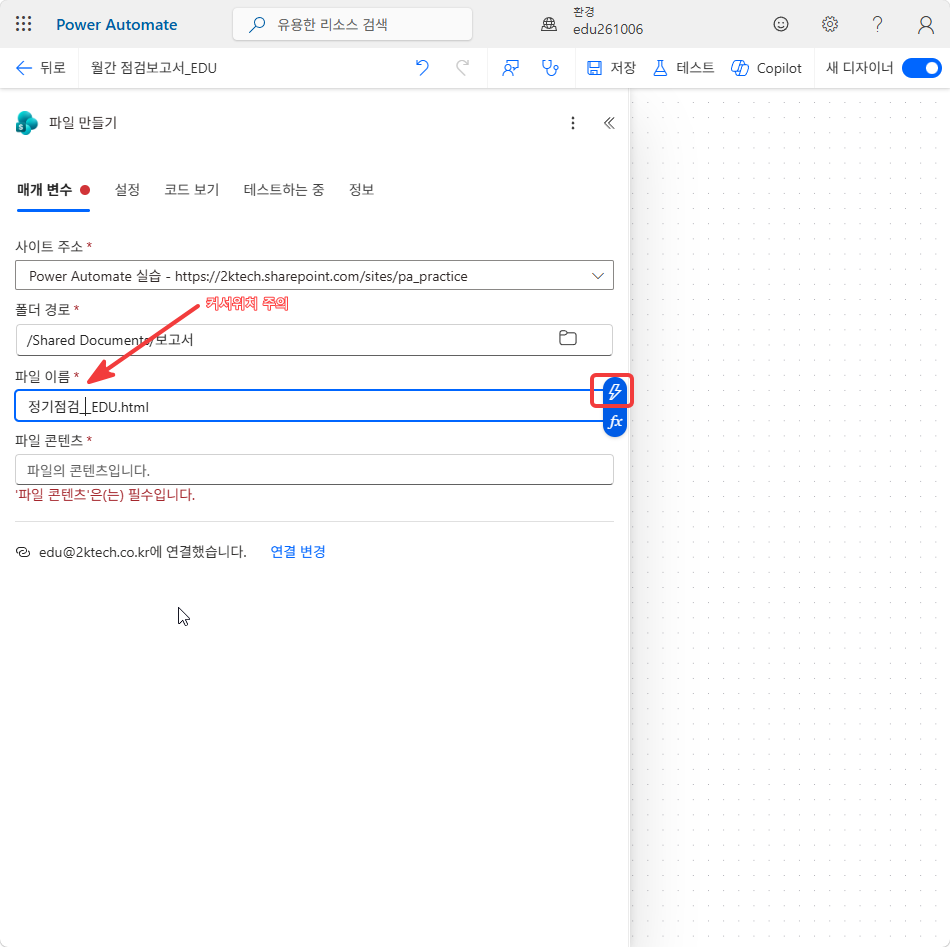Focus the resource search box
The image size is (950, 947).
353,24
